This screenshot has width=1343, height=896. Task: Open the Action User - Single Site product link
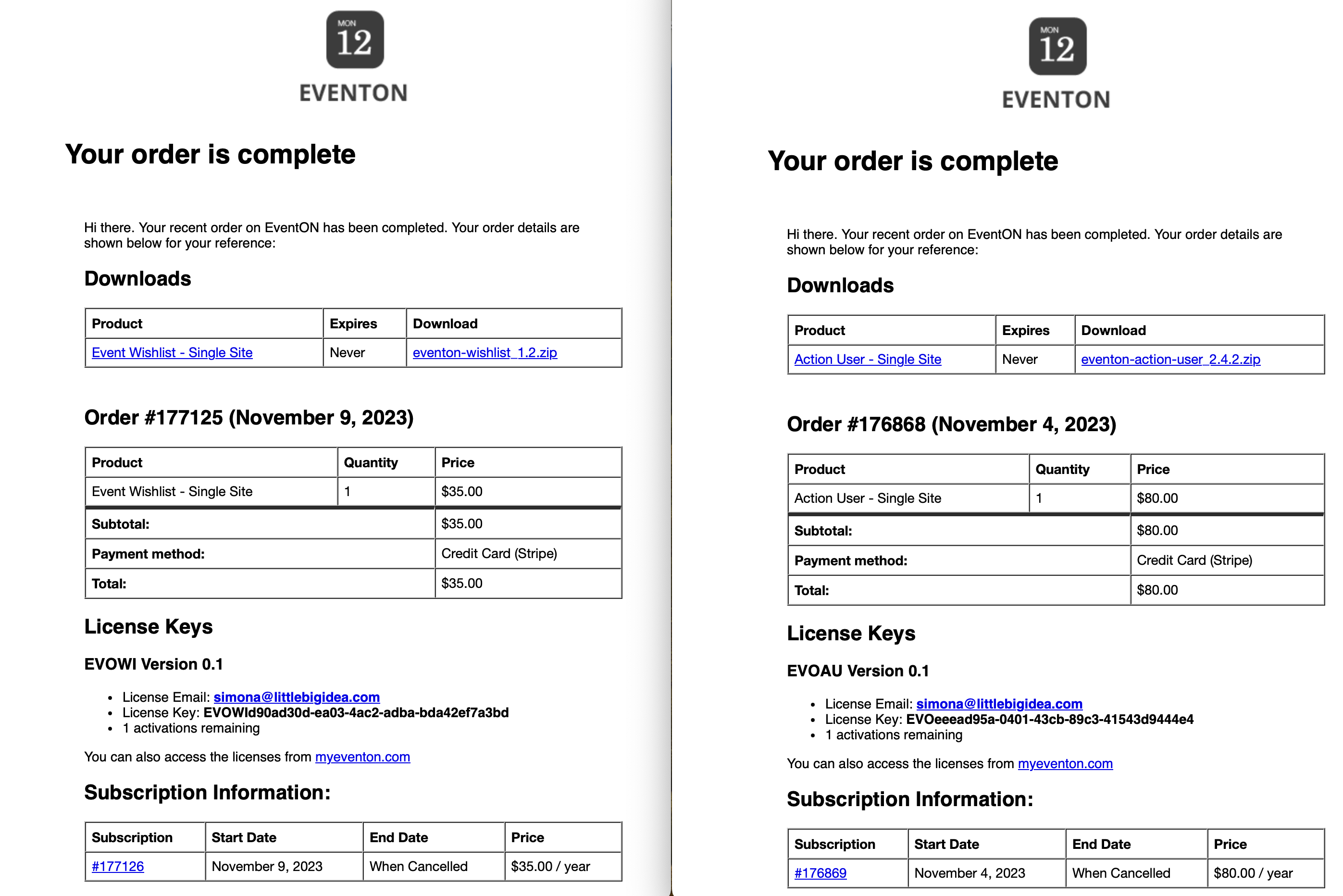point(867,360)
